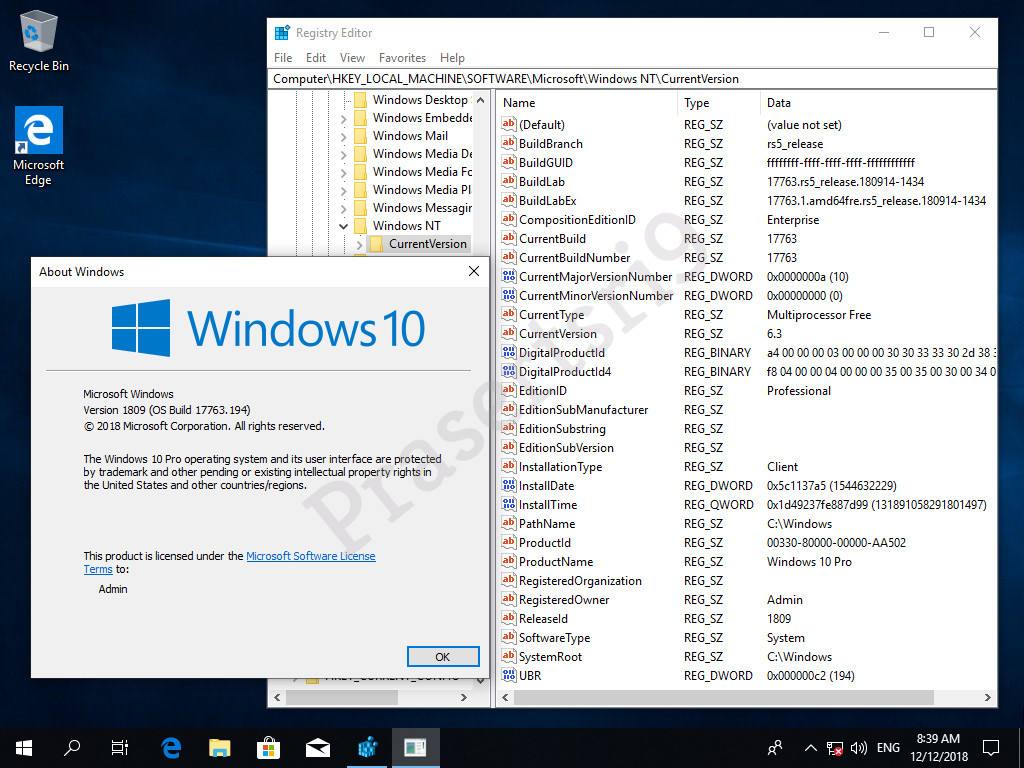Open the Mail app on the taskbar
Screen dimensions: 1024x768
coord(317,748)
